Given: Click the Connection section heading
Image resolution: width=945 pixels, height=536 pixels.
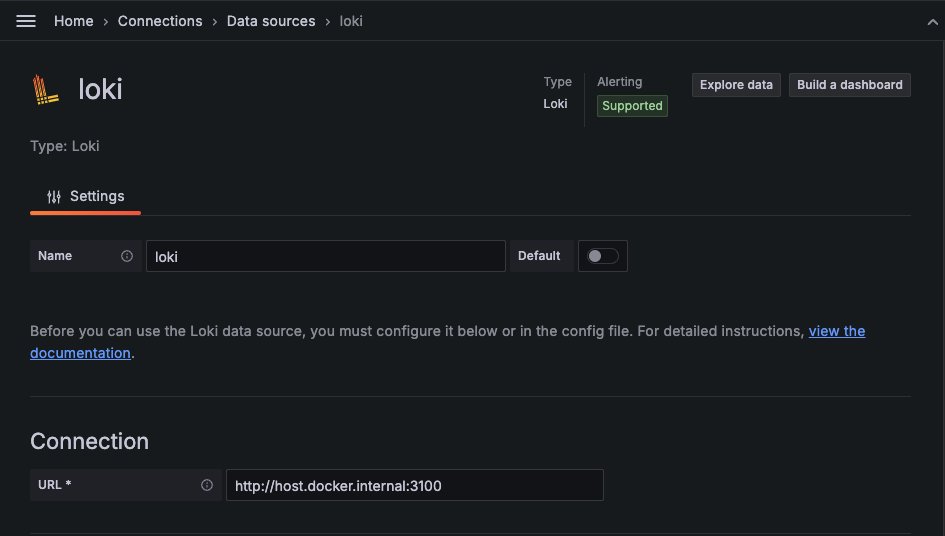Looking at the screenshot, I should 89,441.
